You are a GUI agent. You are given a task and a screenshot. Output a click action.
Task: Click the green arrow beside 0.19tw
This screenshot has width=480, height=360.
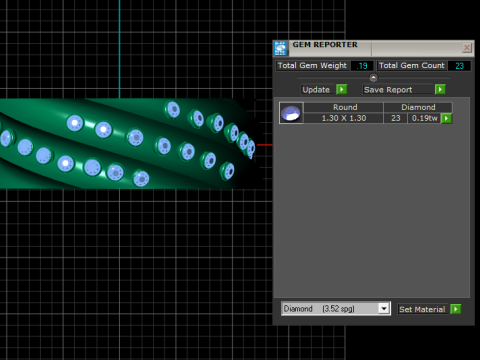(x=446, y=118)
